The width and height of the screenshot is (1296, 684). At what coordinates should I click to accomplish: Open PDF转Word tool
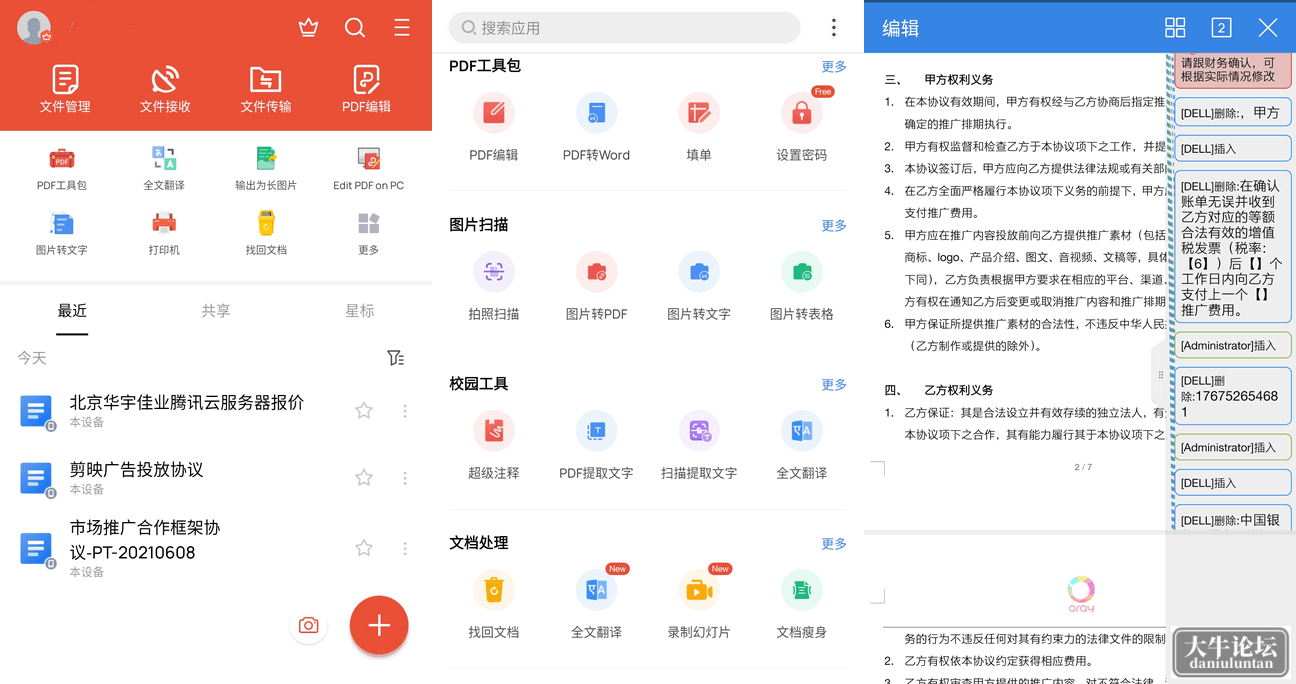point(596,127)
